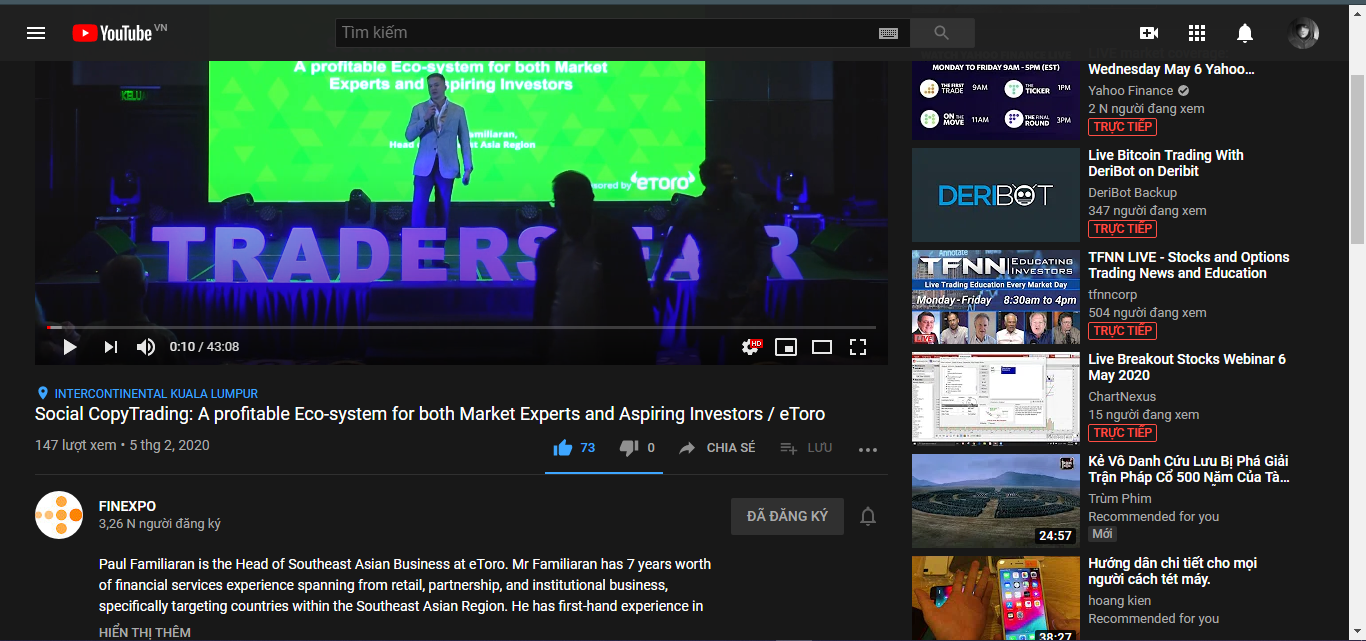Open video settings gear
Screen dimensions: 1366x641
(x=750, y=347)
